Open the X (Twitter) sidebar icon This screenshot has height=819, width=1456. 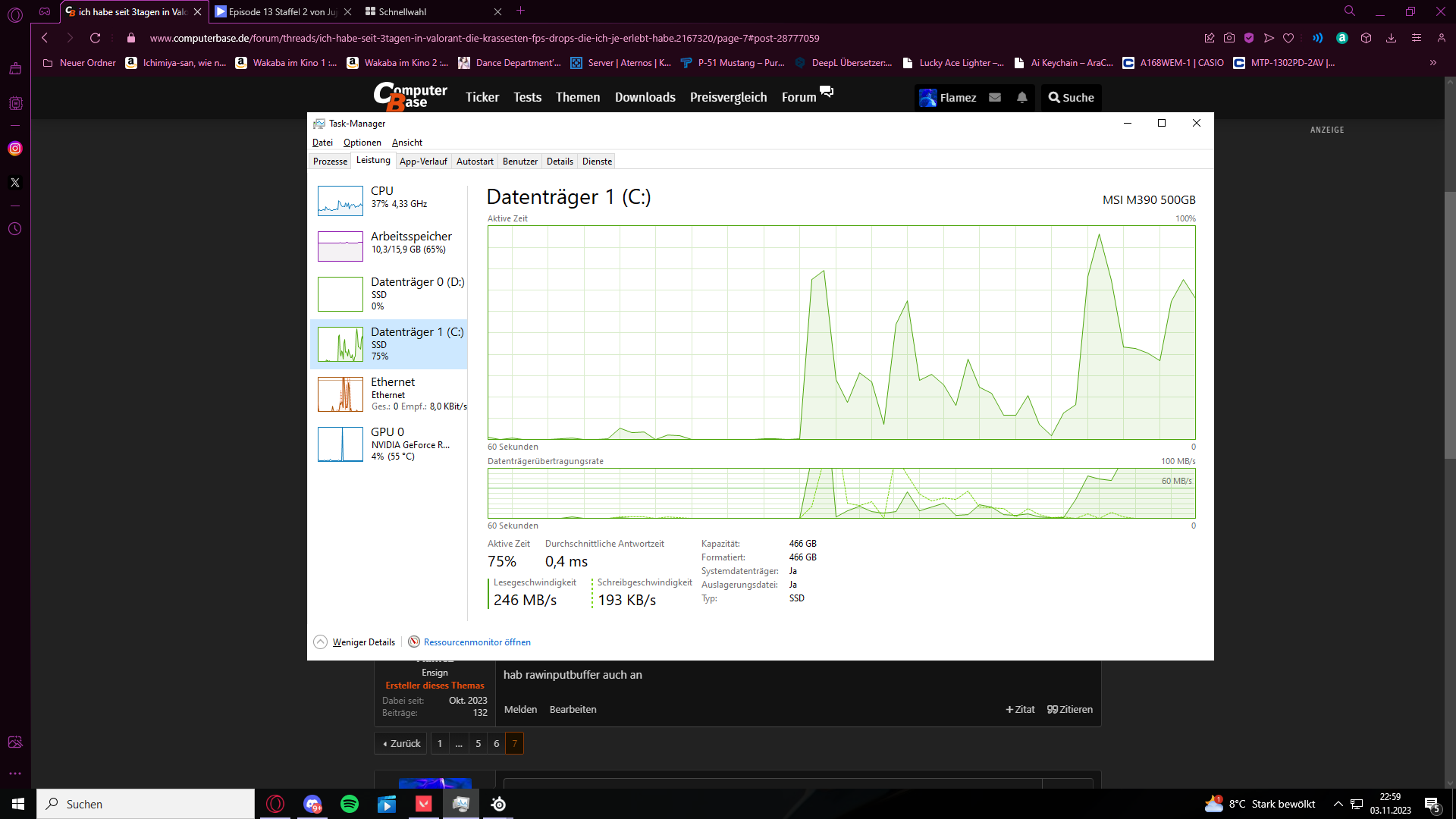[15, 183]
